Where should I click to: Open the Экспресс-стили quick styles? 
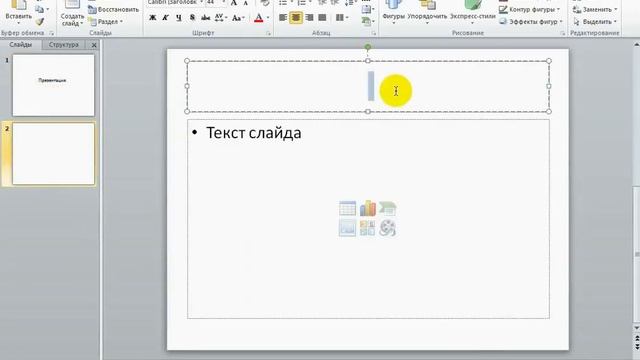[x=473, y=12]
